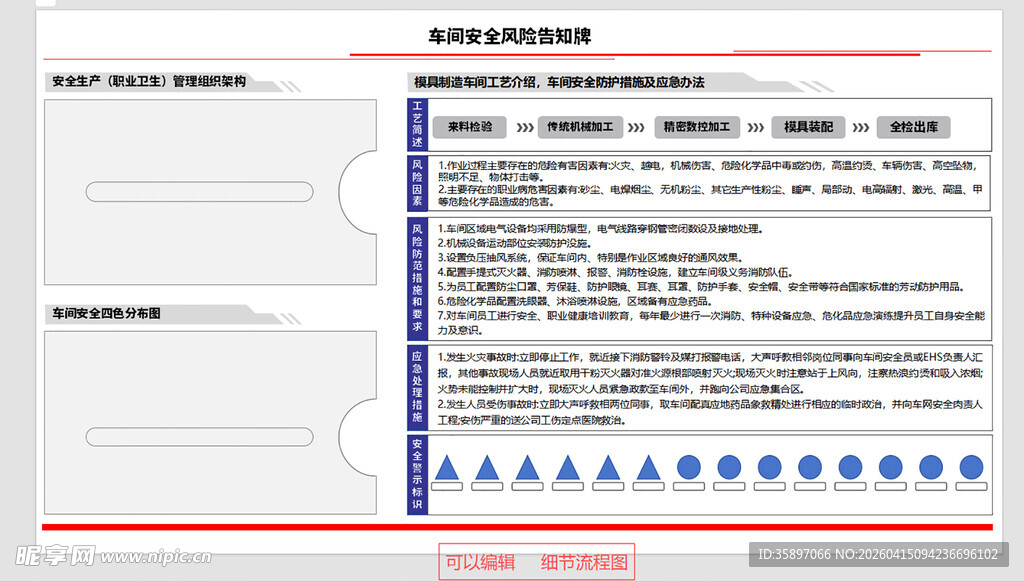Select the 精密数控加工 process step box
This screenshot has width=1024, height=582.
click(x=697, y=127)
